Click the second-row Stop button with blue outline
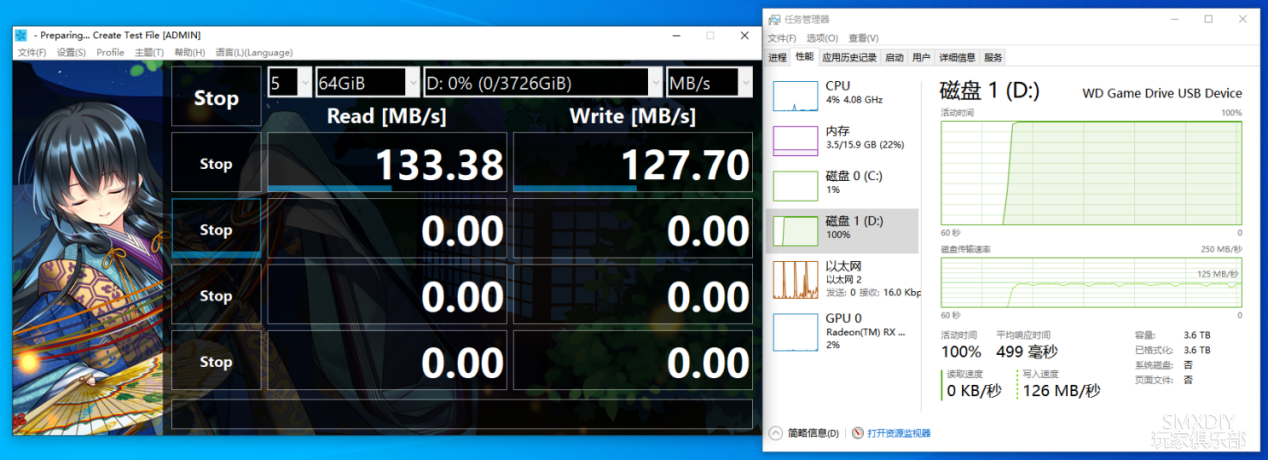The height and width of the screenshot is (460, 1268). pyautogui.click(x=216, y=229)
